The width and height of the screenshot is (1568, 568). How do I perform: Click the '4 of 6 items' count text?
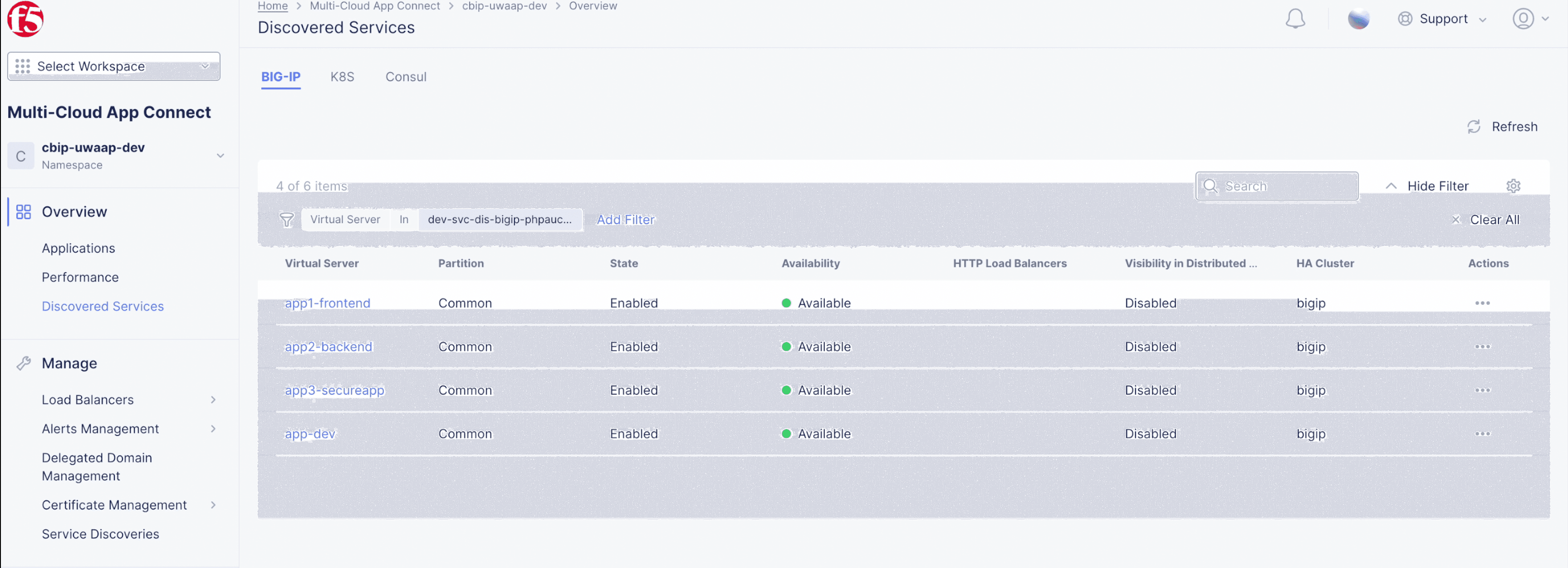[x=311, y=186]
